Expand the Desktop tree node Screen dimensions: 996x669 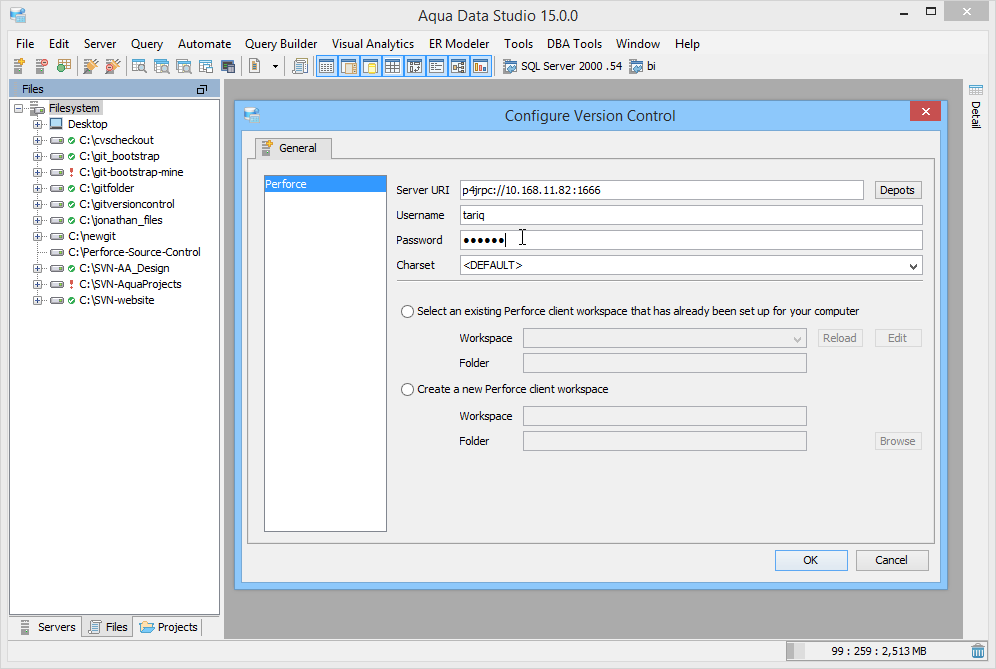click(37, 125)
